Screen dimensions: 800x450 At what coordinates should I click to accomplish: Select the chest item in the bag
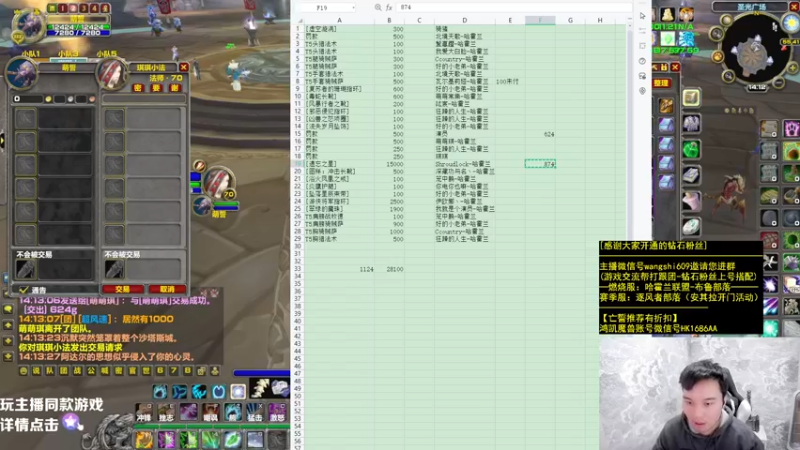[691, 97]
